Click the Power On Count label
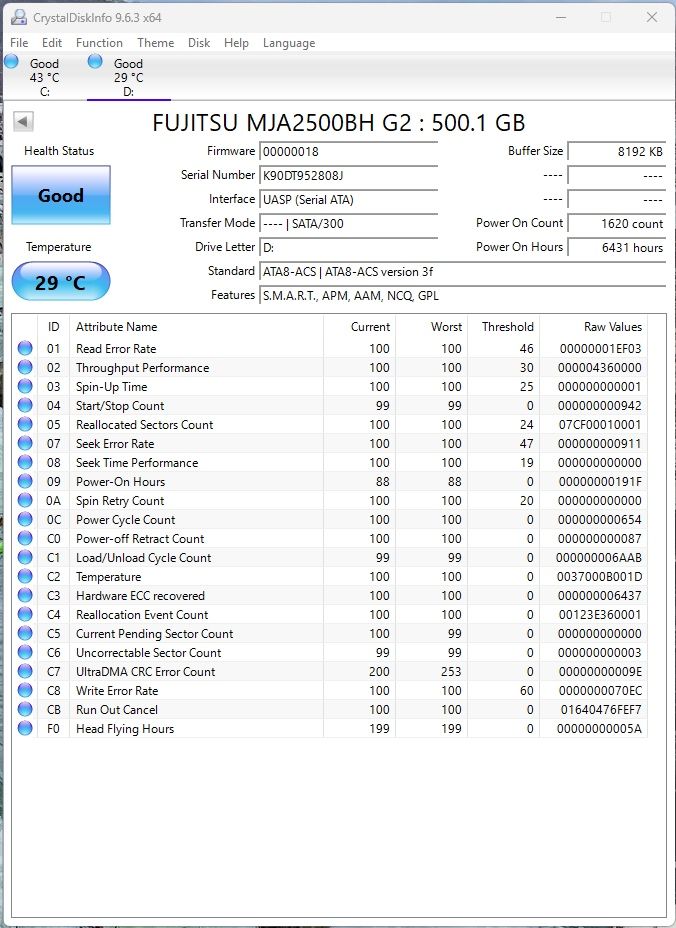 (x=519, y=223)
